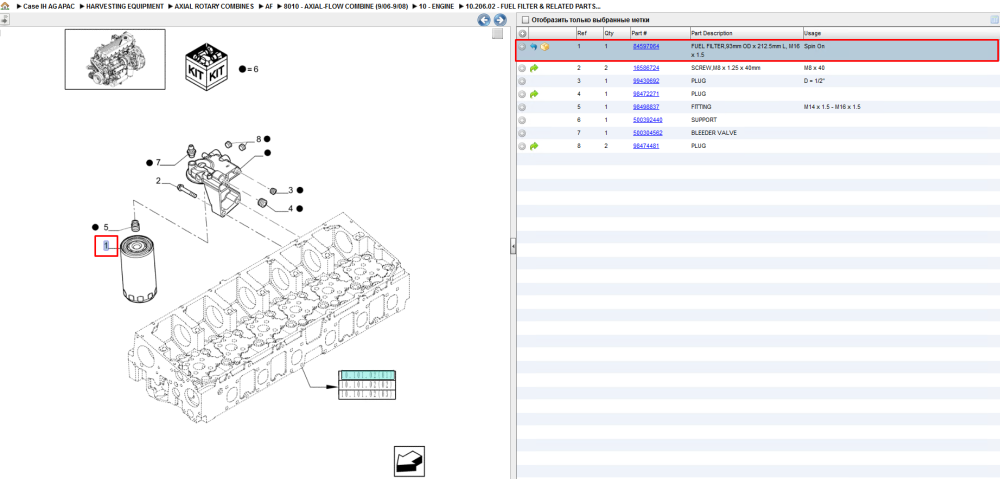This screenshot has height=479, width=1000.
Task: Click the panel options icon at top right
Action: [994, 20]
